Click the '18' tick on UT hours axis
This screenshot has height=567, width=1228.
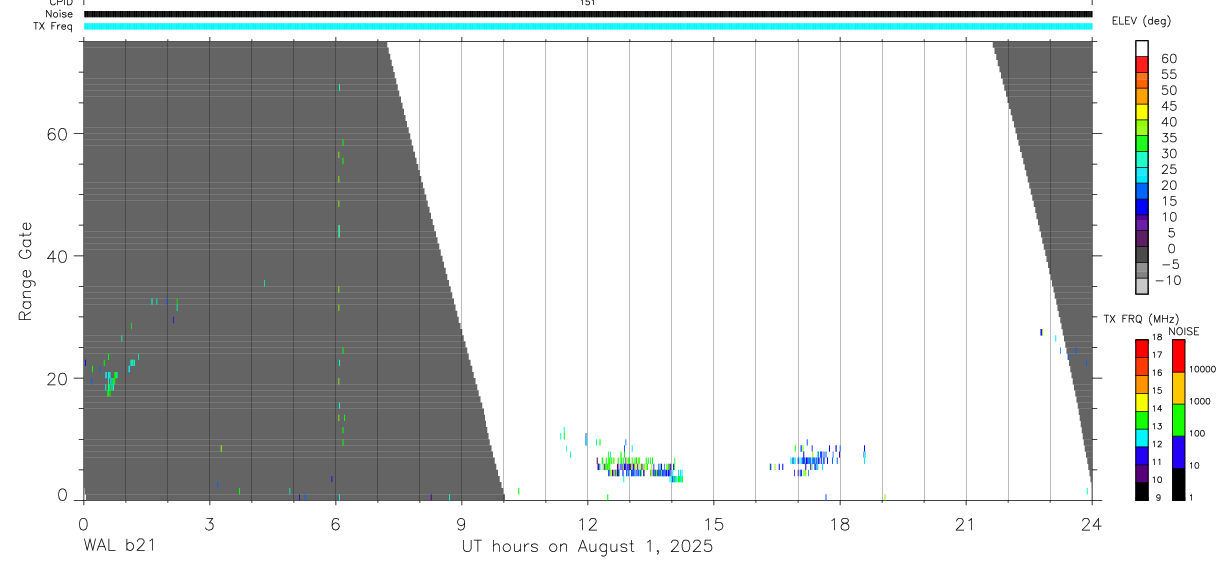[839, 523]
